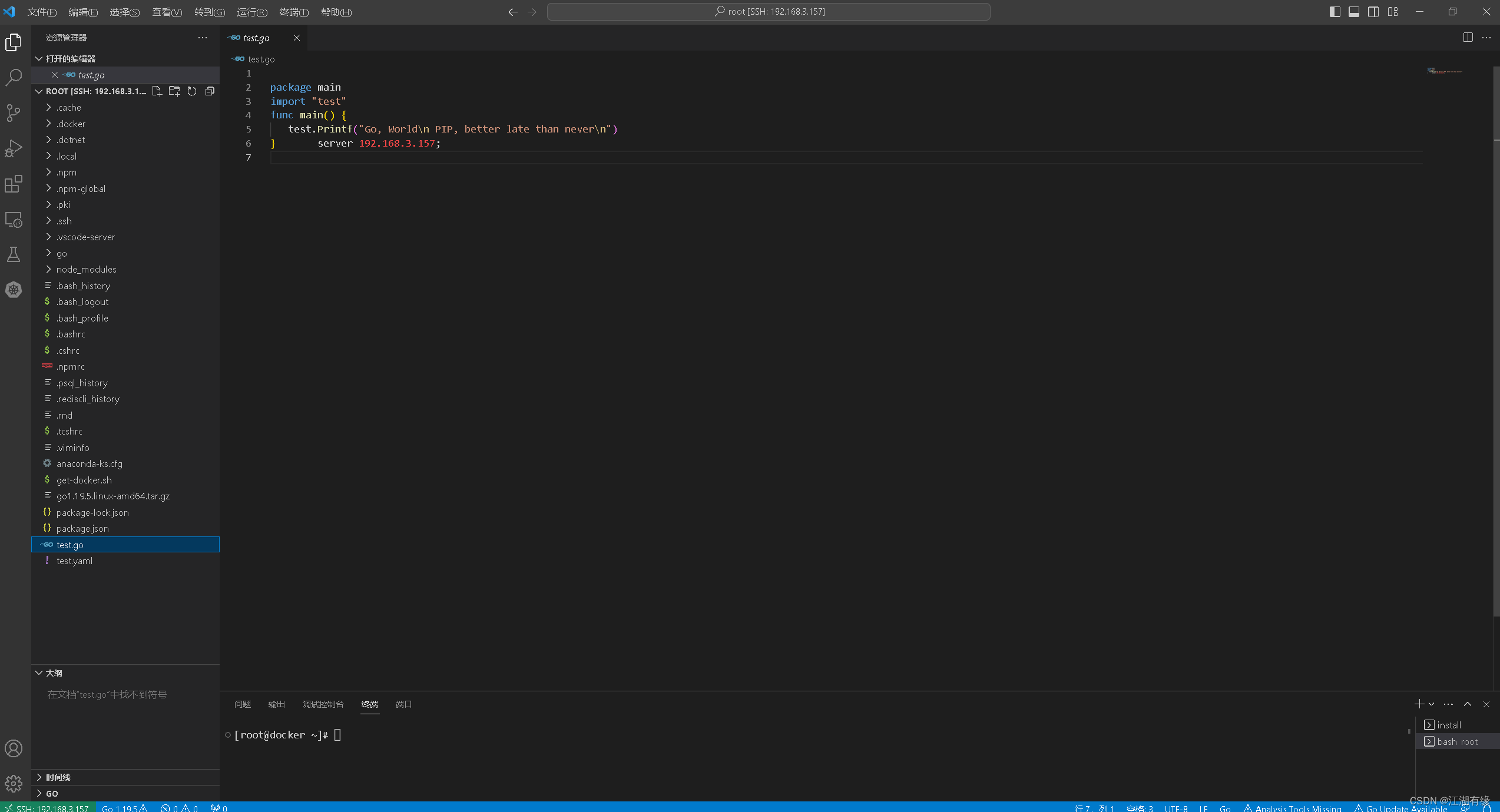
Task: Expand the node_modules folder
Action: click(x=86, y=270)
